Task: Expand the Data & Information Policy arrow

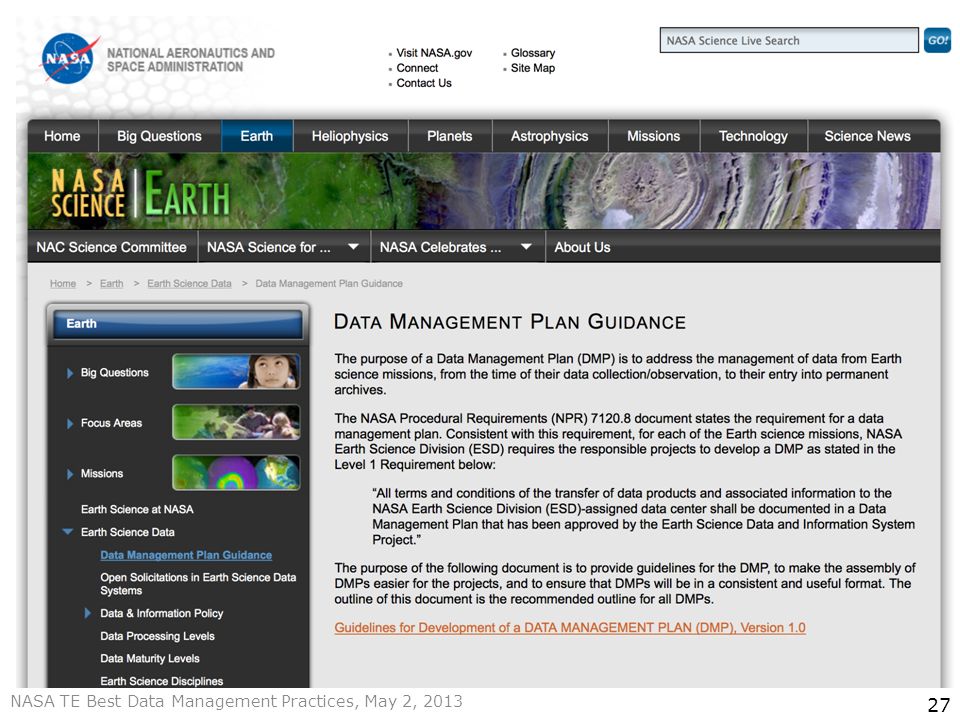Action: pos(88,613)
